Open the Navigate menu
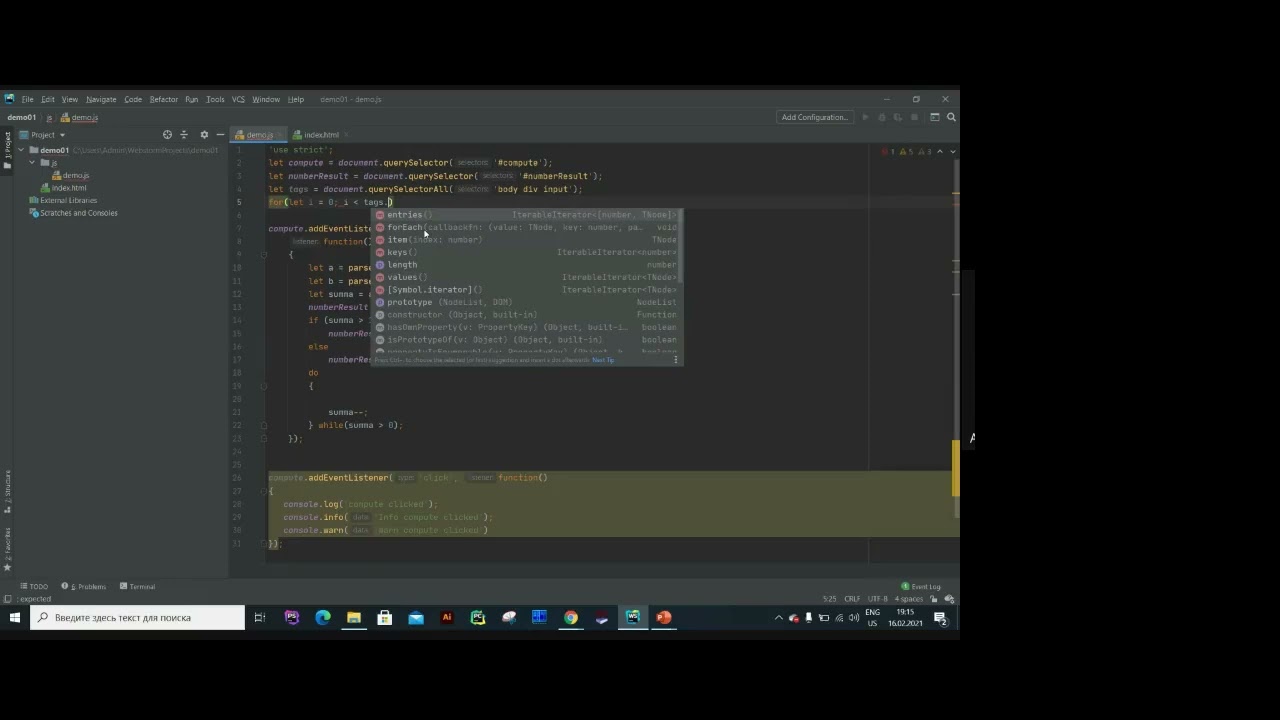 pos(101,99)
